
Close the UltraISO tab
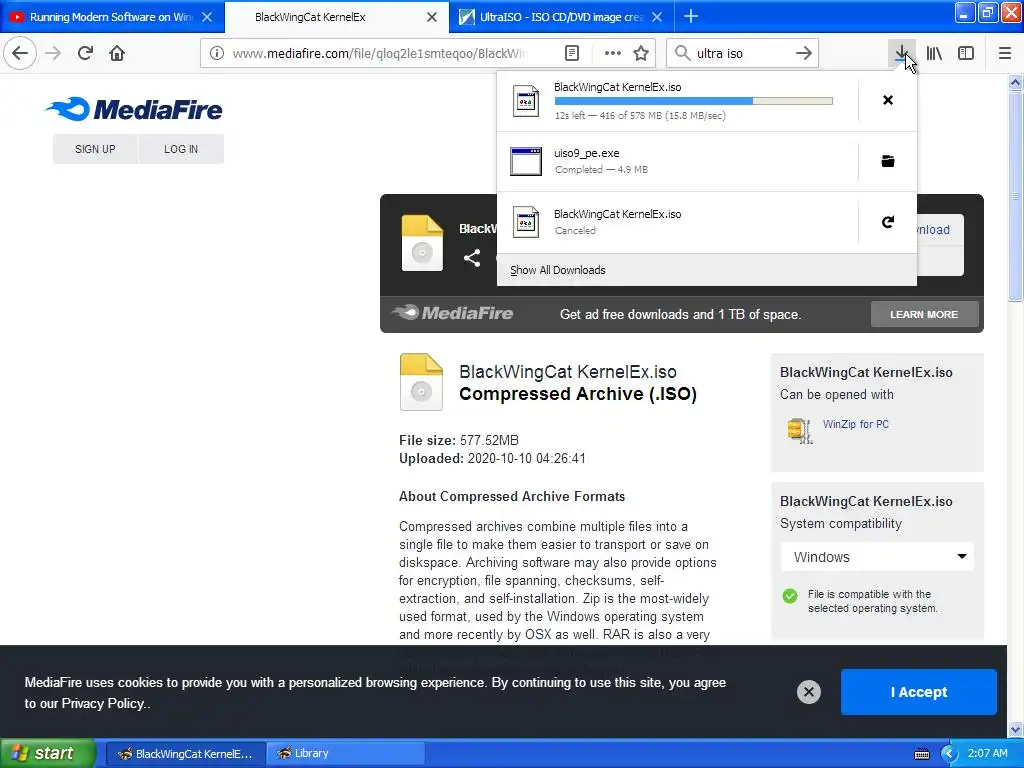pos(657,17)
